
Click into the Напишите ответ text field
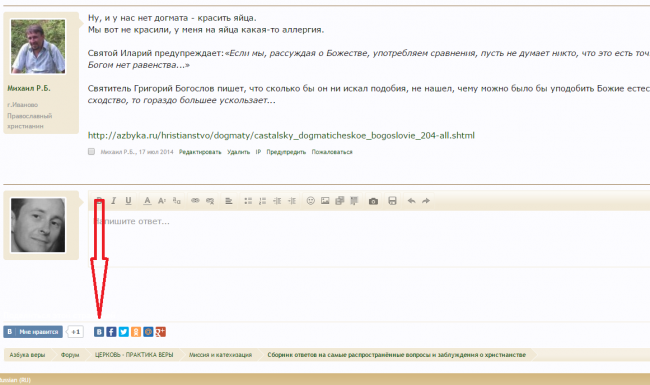(369, 238)
